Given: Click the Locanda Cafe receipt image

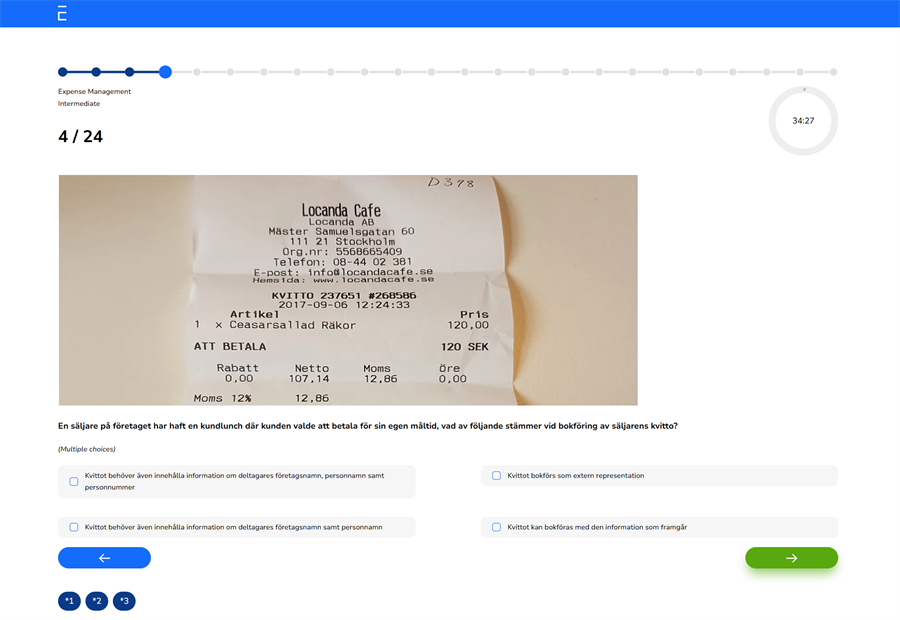Looking at the screenshot, I should 348,290.
